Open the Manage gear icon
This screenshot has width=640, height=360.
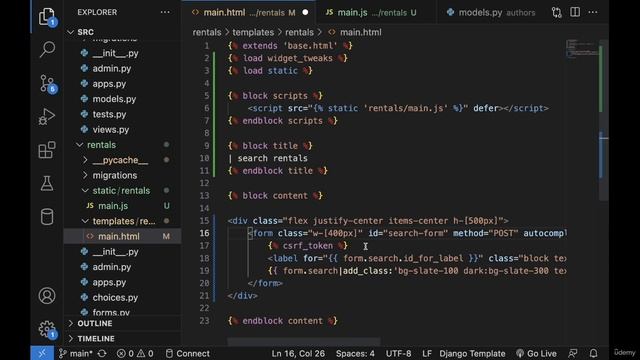[x=47, y=329]
